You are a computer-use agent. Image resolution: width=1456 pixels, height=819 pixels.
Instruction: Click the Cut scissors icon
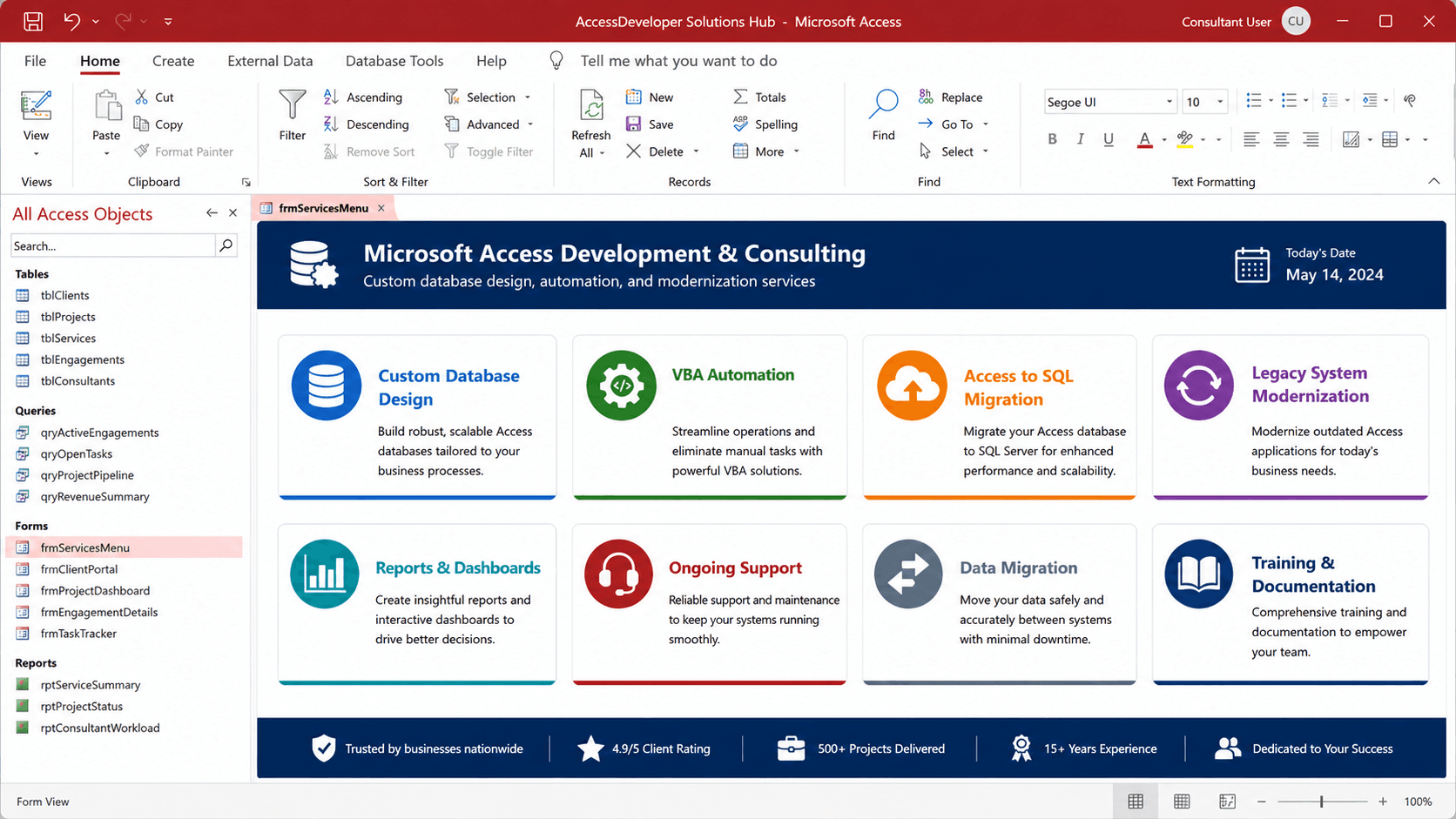pos(141,97)
